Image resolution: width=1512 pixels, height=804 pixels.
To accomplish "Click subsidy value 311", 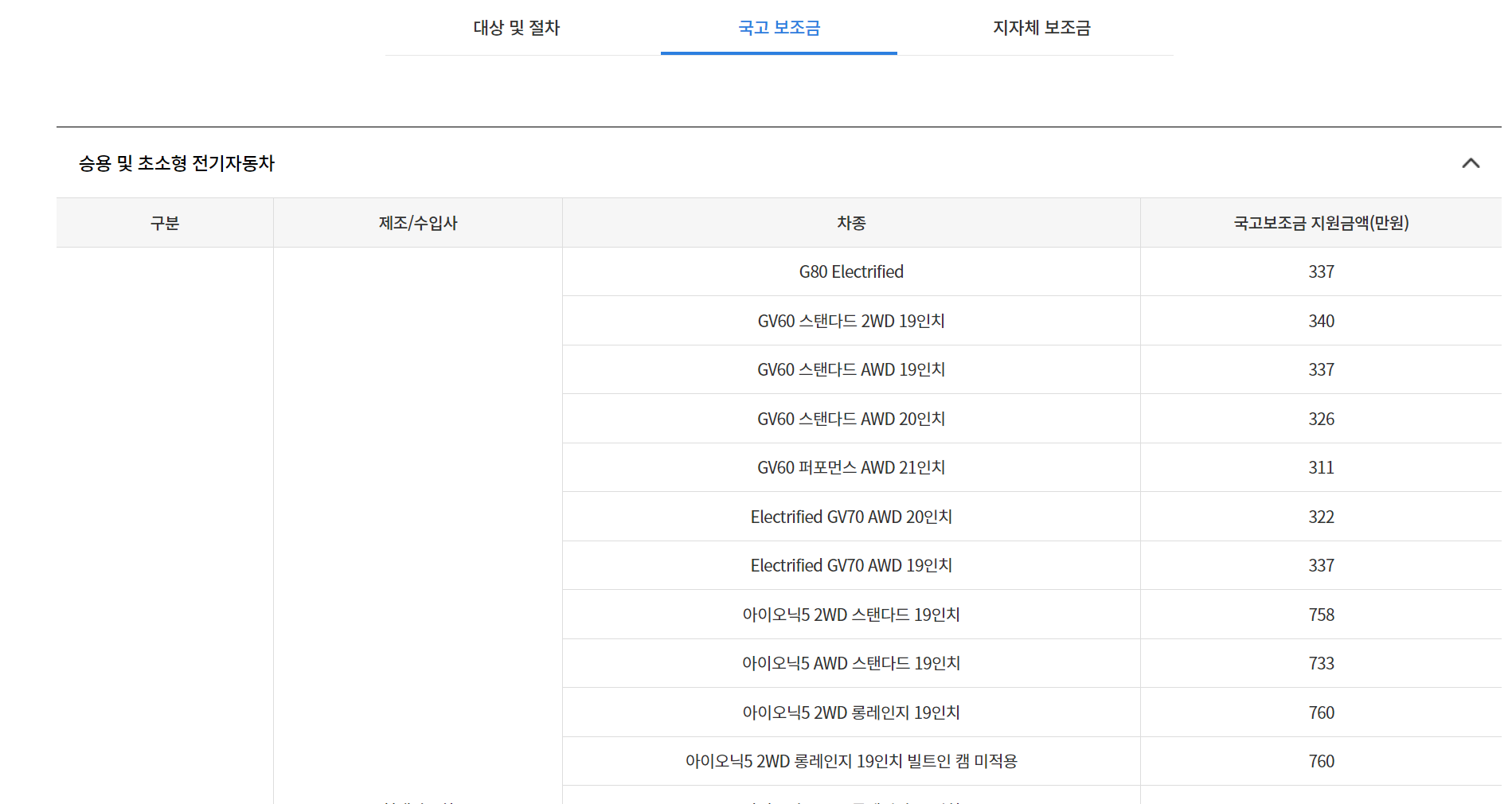I will click(x=1321, y=468).
